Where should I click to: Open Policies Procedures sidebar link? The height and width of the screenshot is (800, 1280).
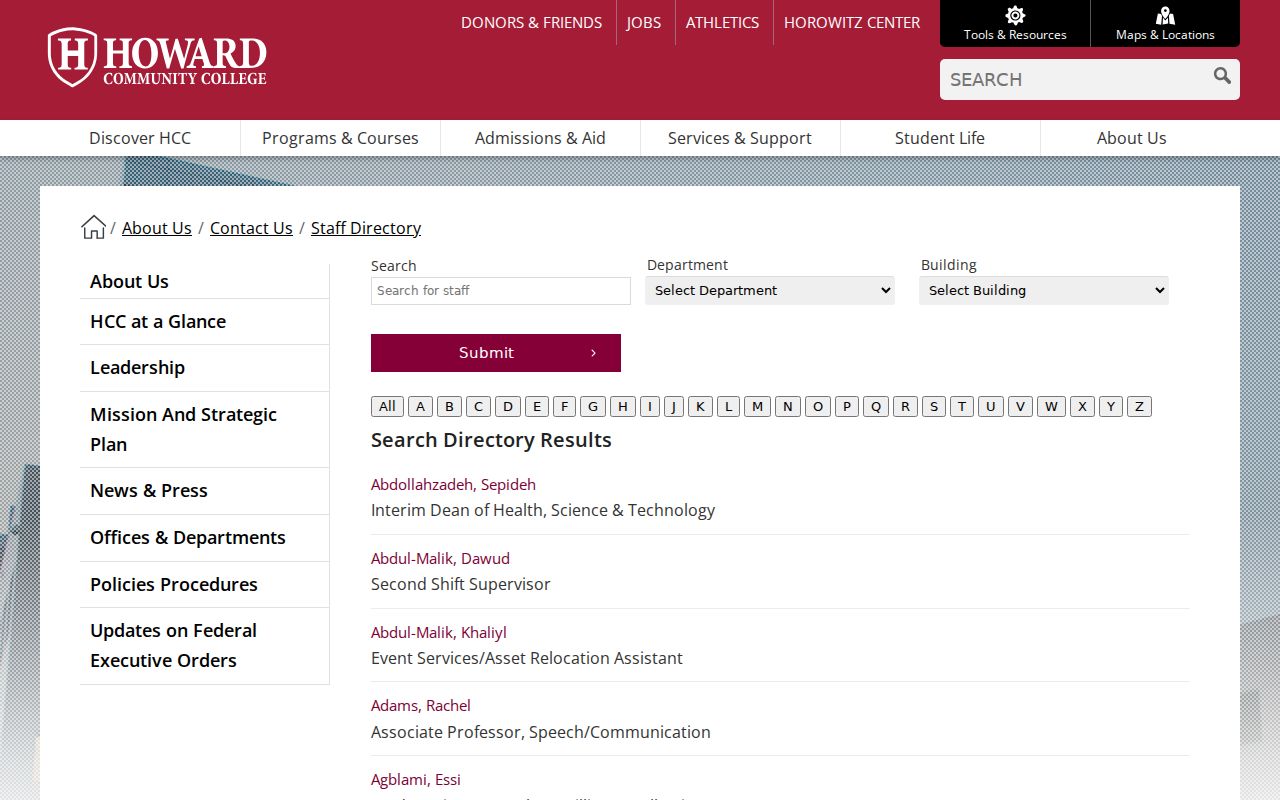[174, 584]
